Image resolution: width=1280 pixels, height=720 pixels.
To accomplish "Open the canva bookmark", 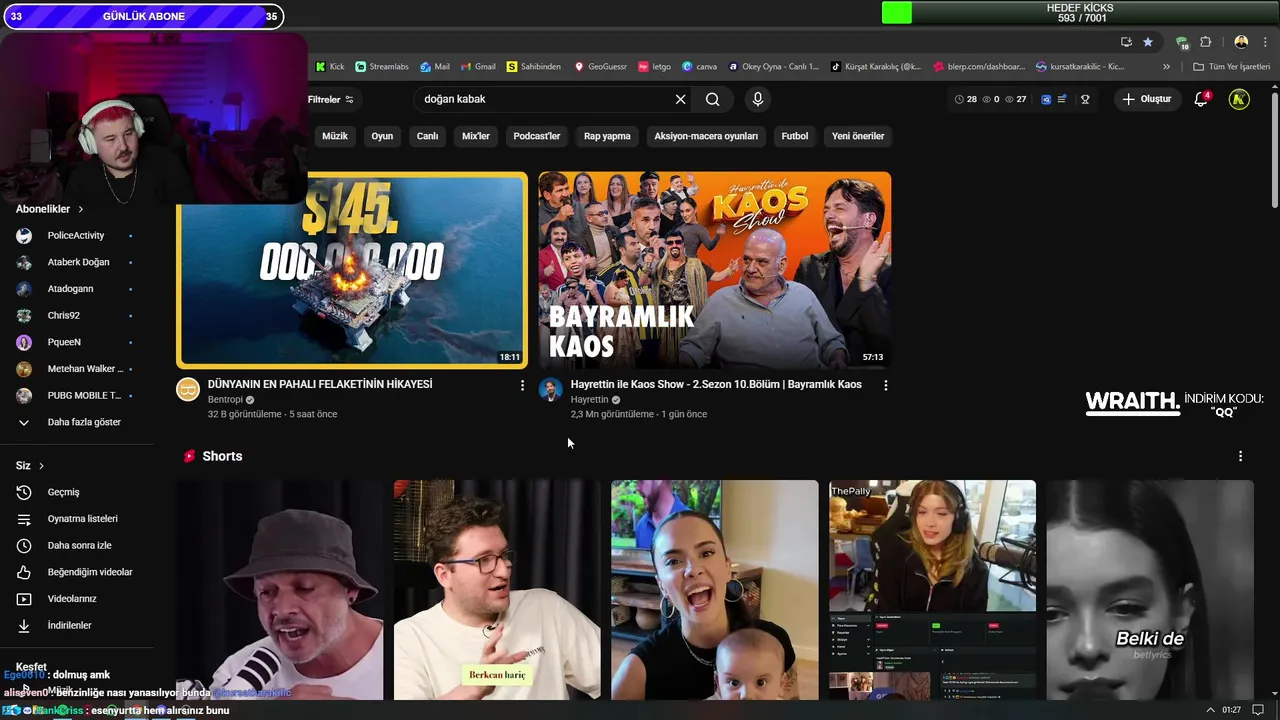I will pyautogui.click(x=700, y=67).
